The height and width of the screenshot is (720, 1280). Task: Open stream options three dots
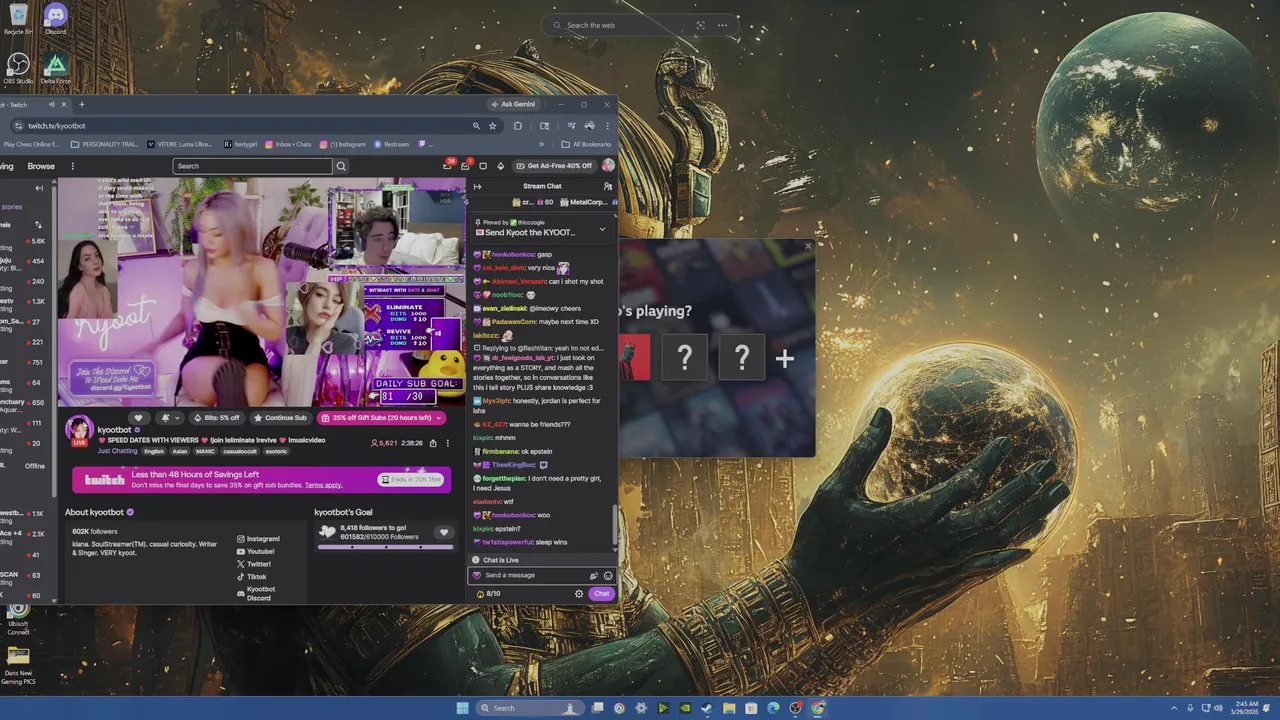[447, 443]
